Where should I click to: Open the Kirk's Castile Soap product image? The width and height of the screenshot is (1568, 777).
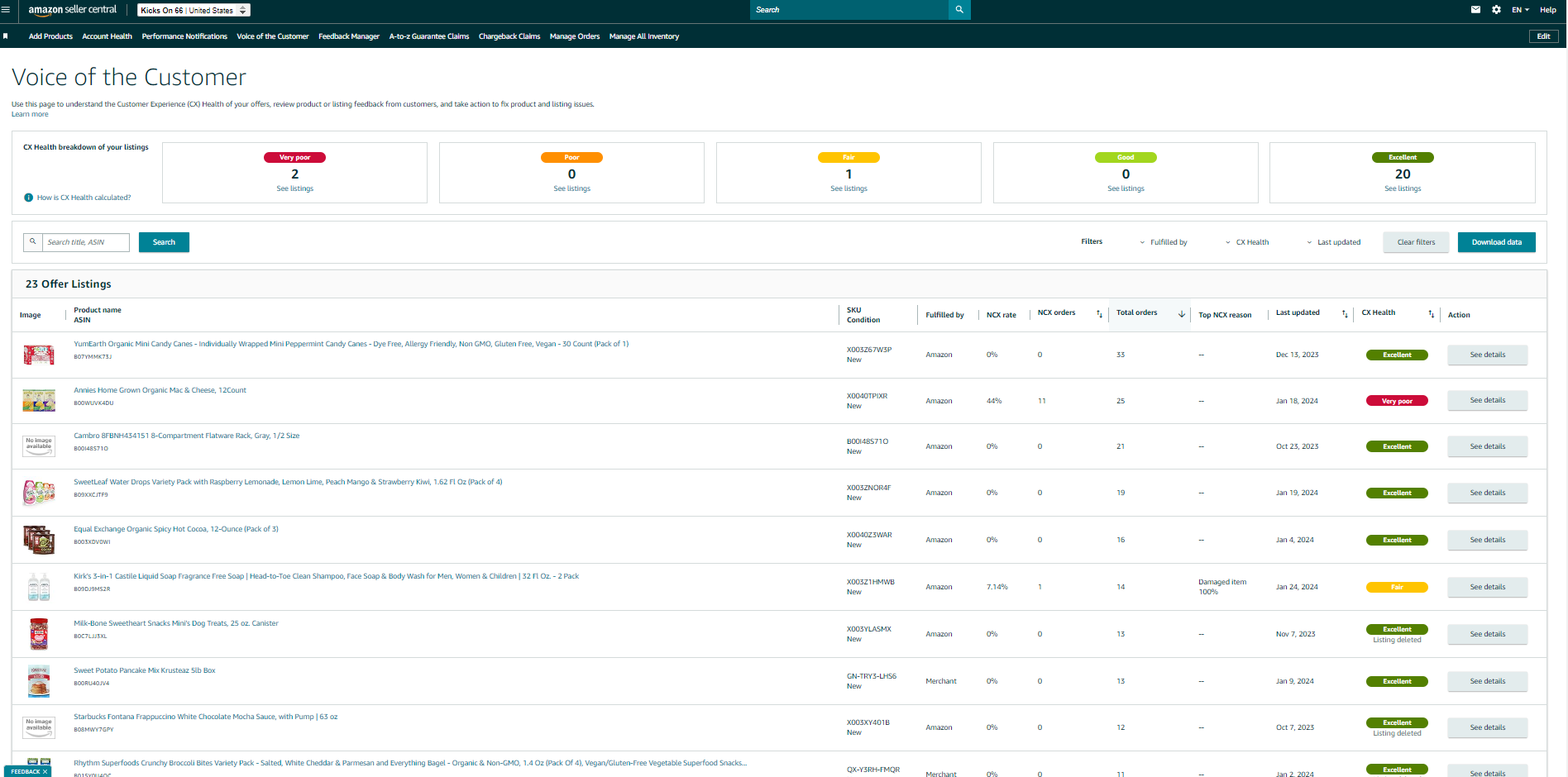tap(39, 587)
